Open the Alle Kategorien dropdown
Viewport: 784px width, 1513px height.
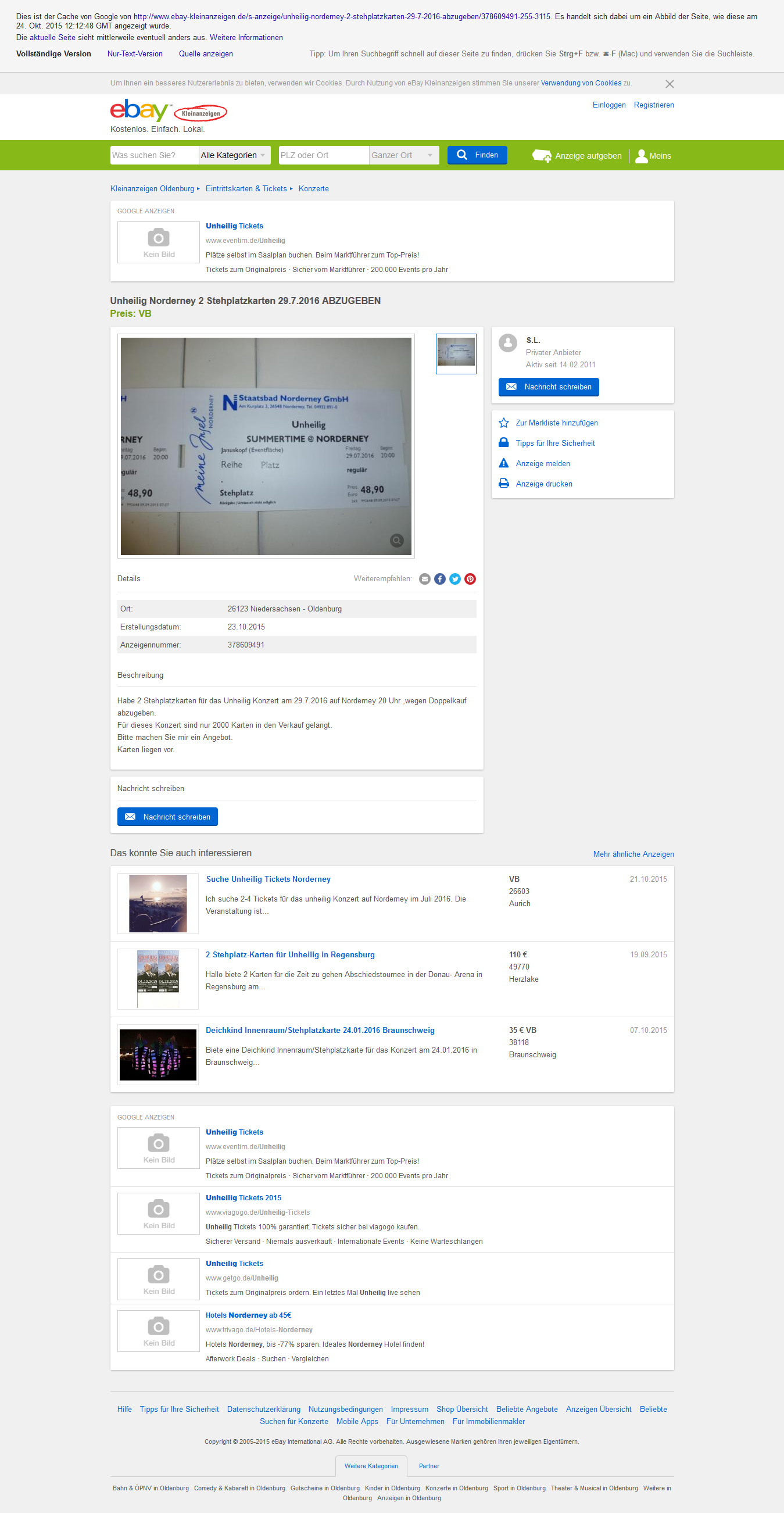coord(234,155)
